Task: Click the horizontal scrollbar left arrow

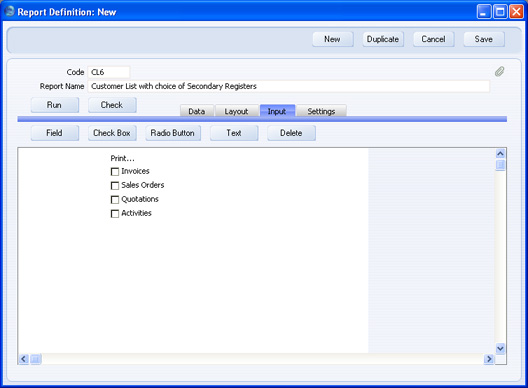Action: 23,359
